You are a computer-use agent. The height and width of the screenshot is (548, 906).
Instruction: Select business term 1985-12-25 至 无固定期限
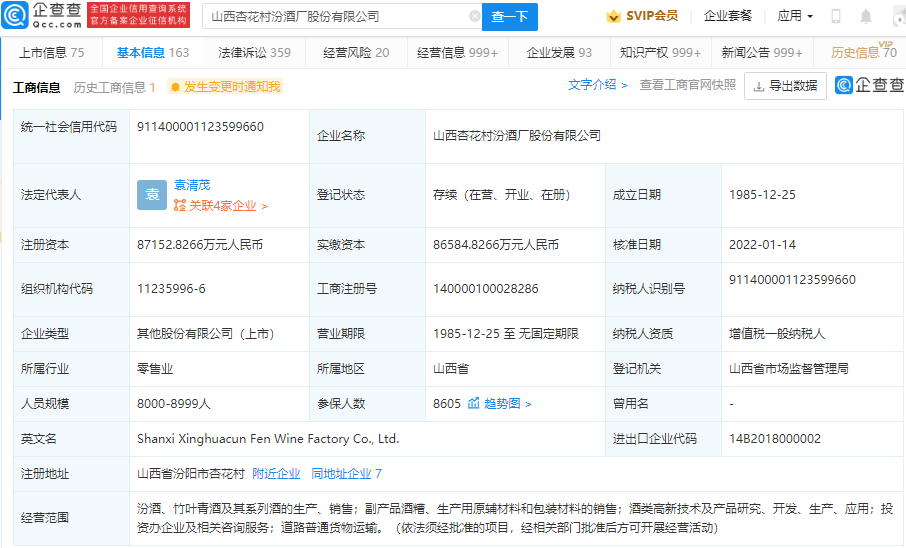click(x=506, y=334)
